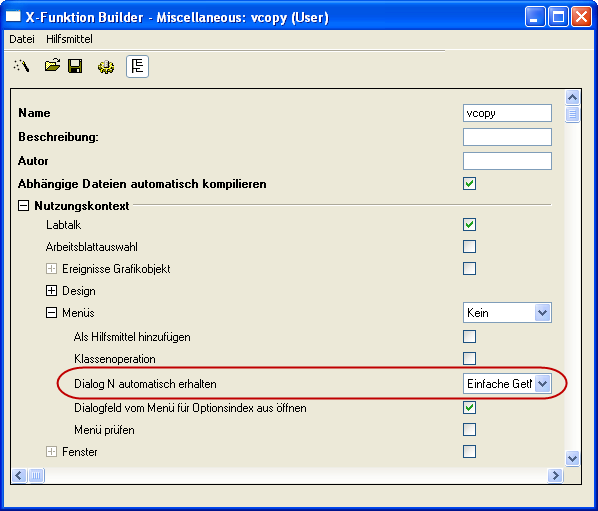Toggle the tree view toolbar button
This screenshot has width=598, height=511.
click(x=137, y=67)
